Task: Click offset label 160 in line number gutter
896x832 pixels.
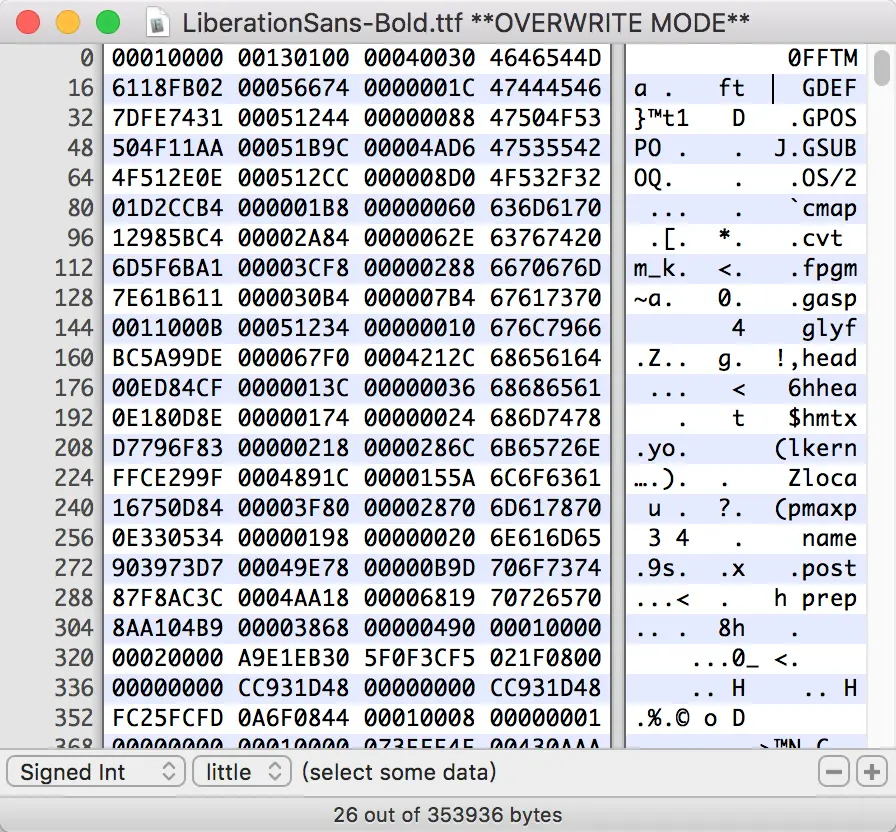Action: point(74,358)
